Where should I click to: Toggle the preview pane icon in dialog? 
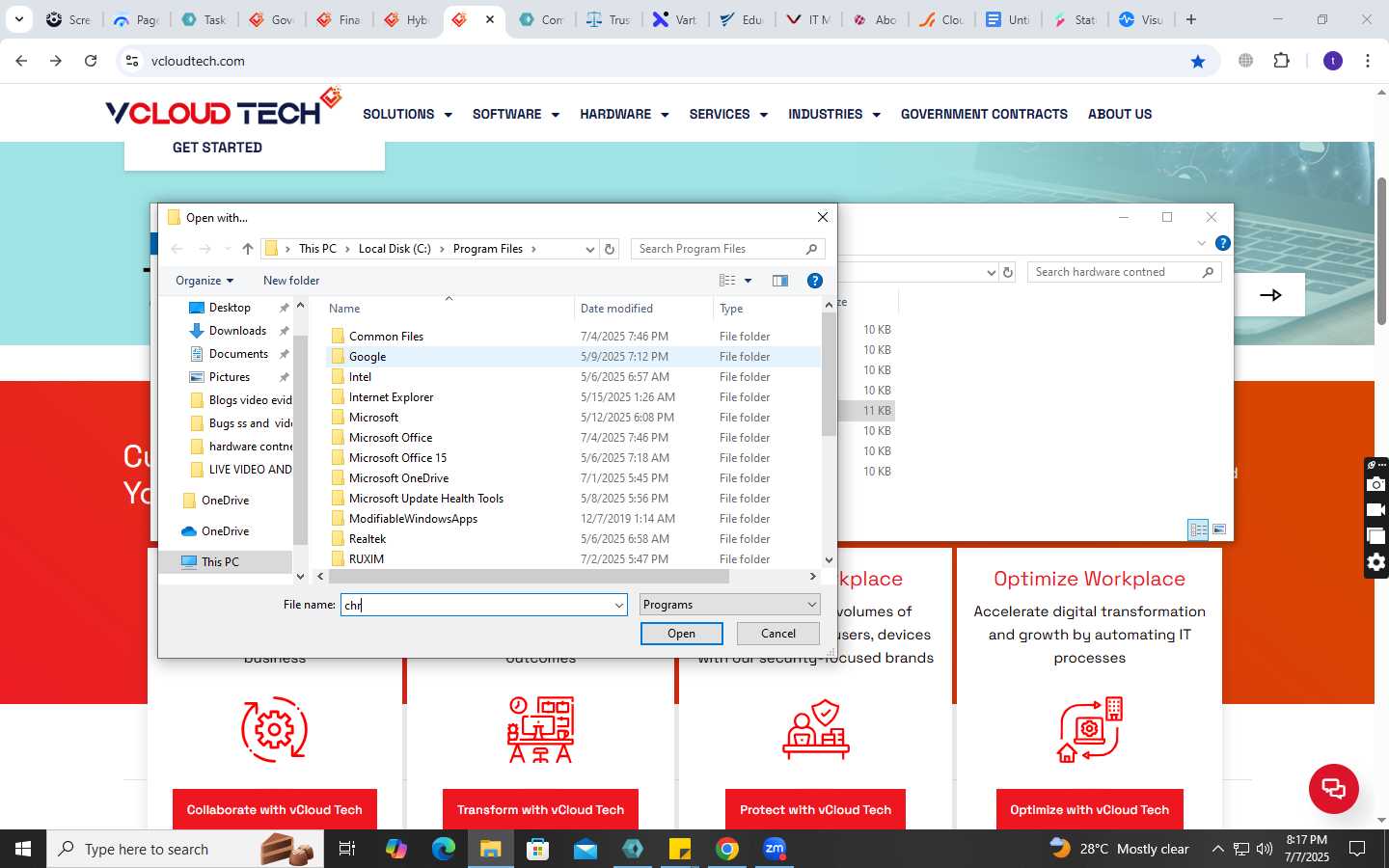click(780, 281)
